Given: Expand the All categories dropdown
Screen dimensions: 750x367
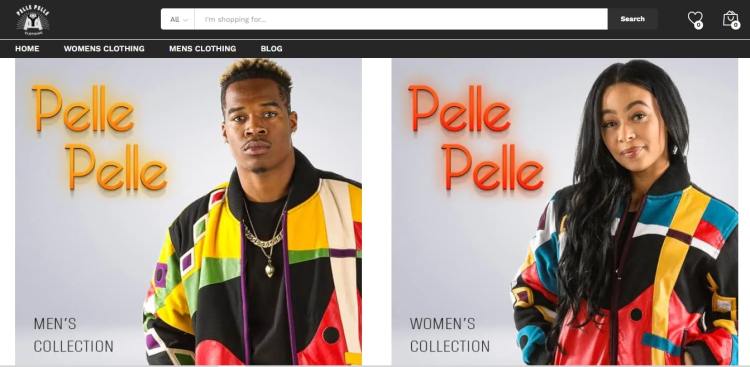Looking at the screenshot, I should [x=178, y=19].
